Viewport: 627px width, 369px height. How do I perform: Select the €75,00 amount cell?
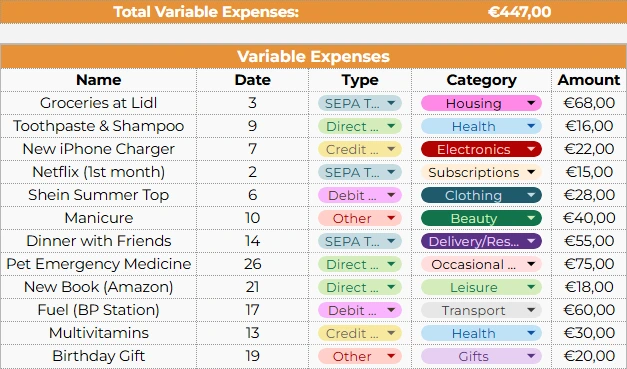(x=589, y=264)
